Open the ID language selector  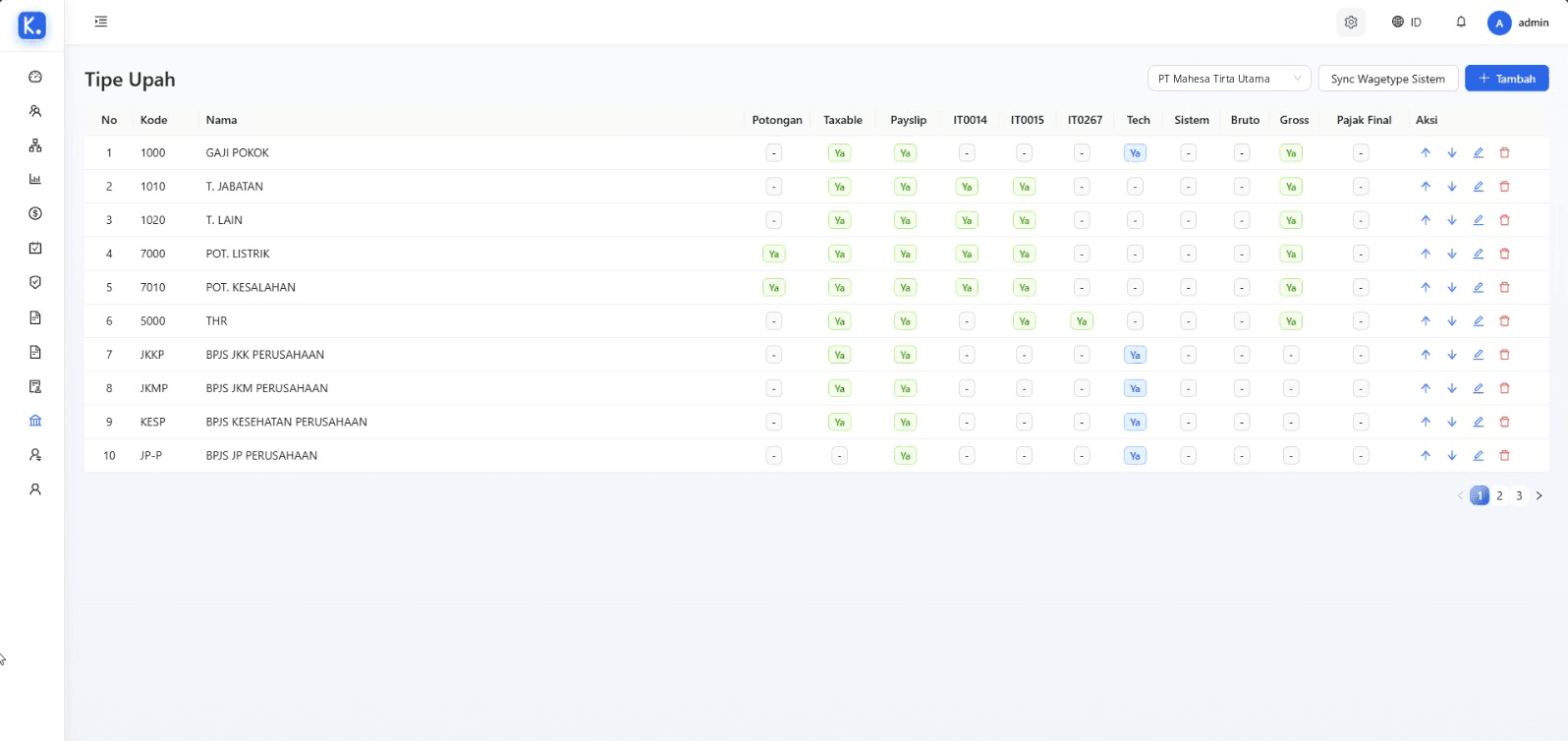(1406, 22)
